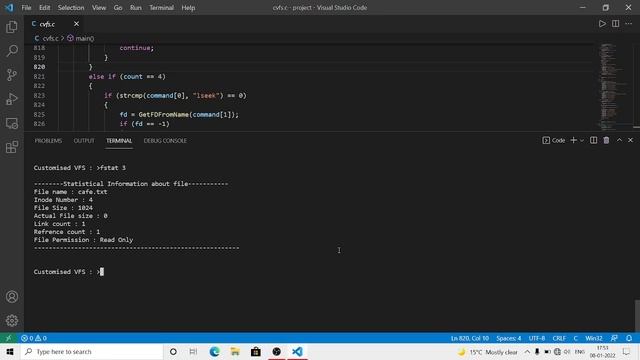Image resolution: width=640 pixels, height=360 pixels.
Task: Run the code with the play button
Action: pyautogui.click(x=602, y=24)
